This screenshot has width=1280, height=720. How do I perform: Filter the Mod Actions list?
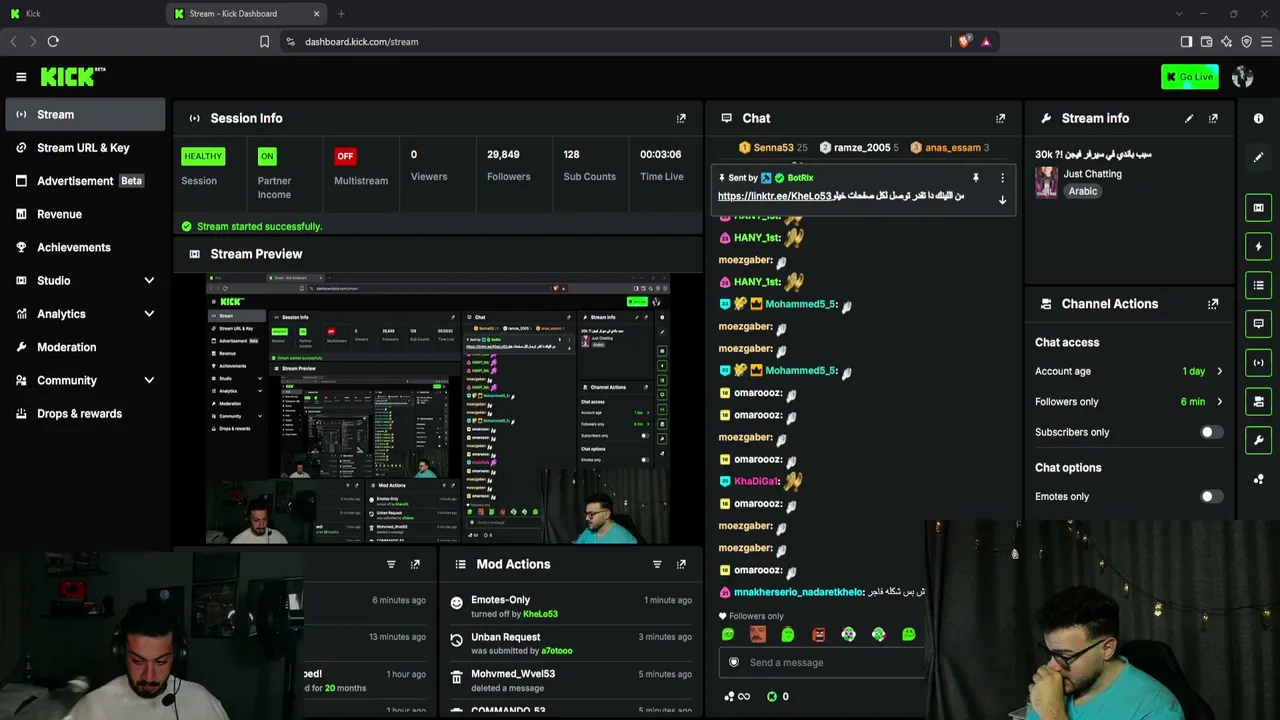[657, 564]
